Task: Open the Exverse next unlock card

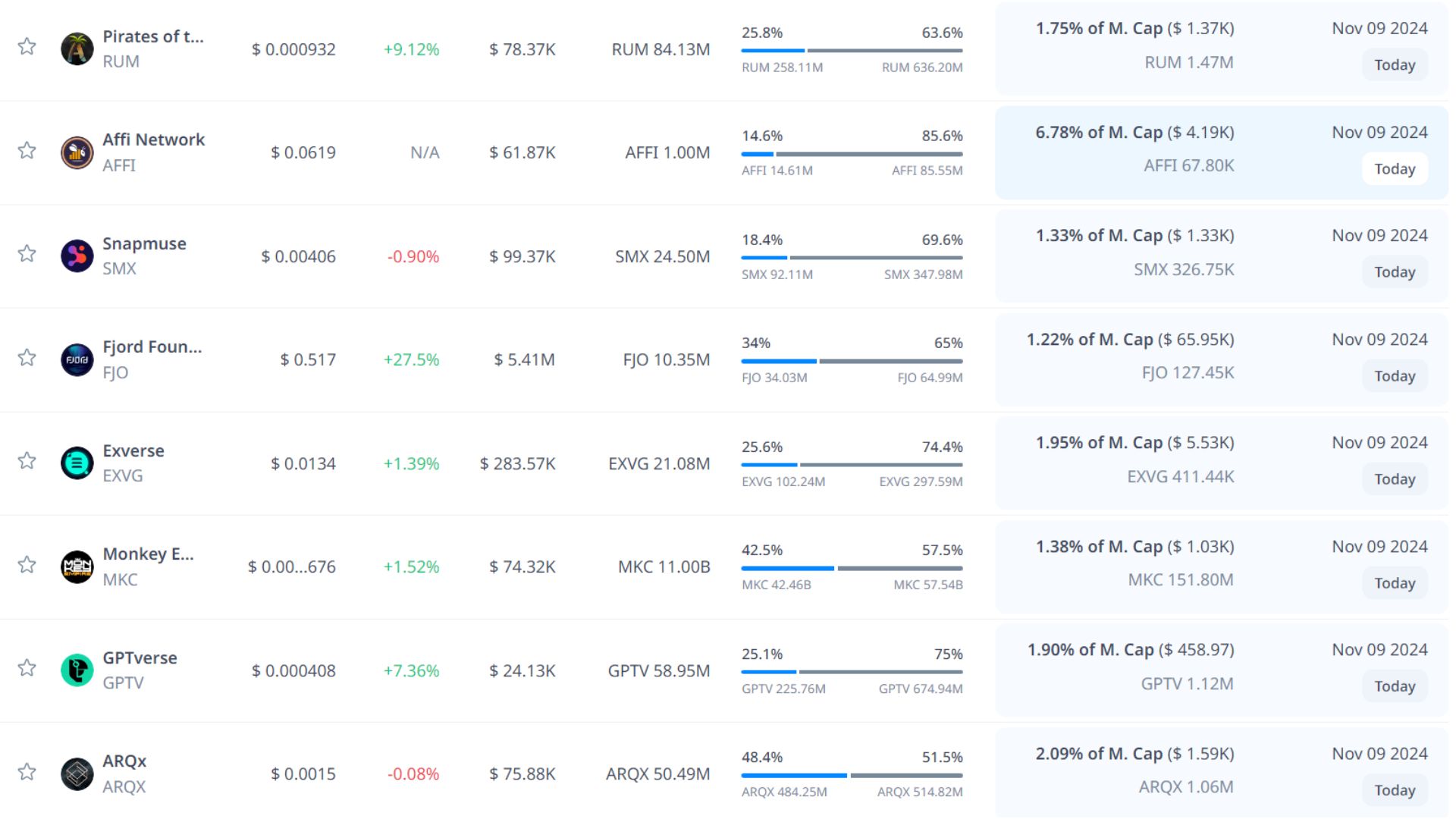Action: [1221, 463]
